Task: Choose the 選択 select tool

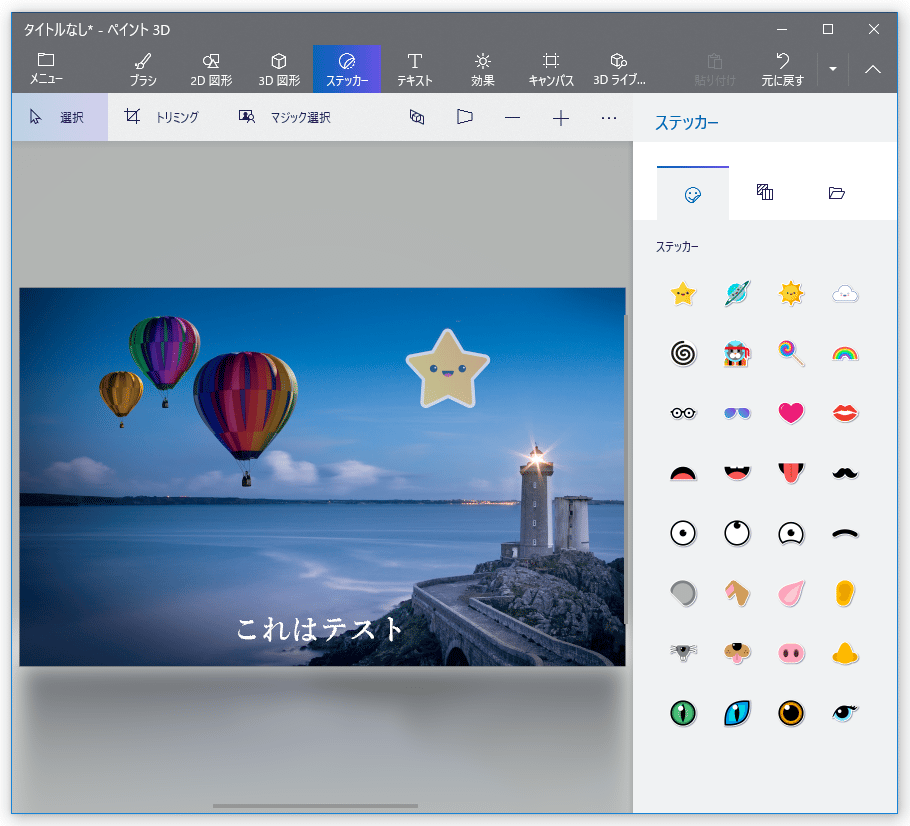Action: (x=60, y=117)
